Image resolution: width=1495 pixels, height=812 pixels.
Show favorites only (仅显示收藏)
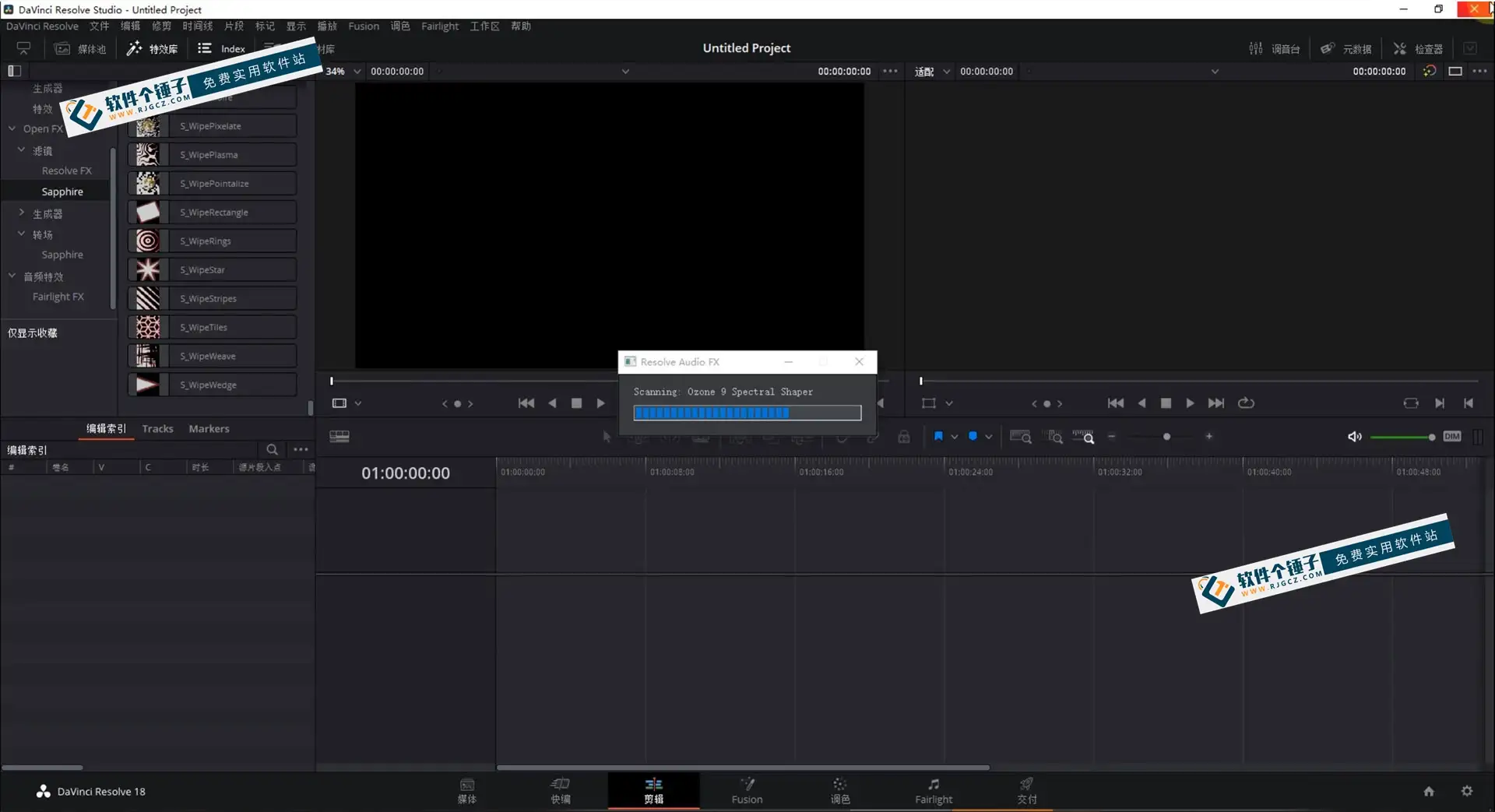pyautogui.click(x=33, y=332)
